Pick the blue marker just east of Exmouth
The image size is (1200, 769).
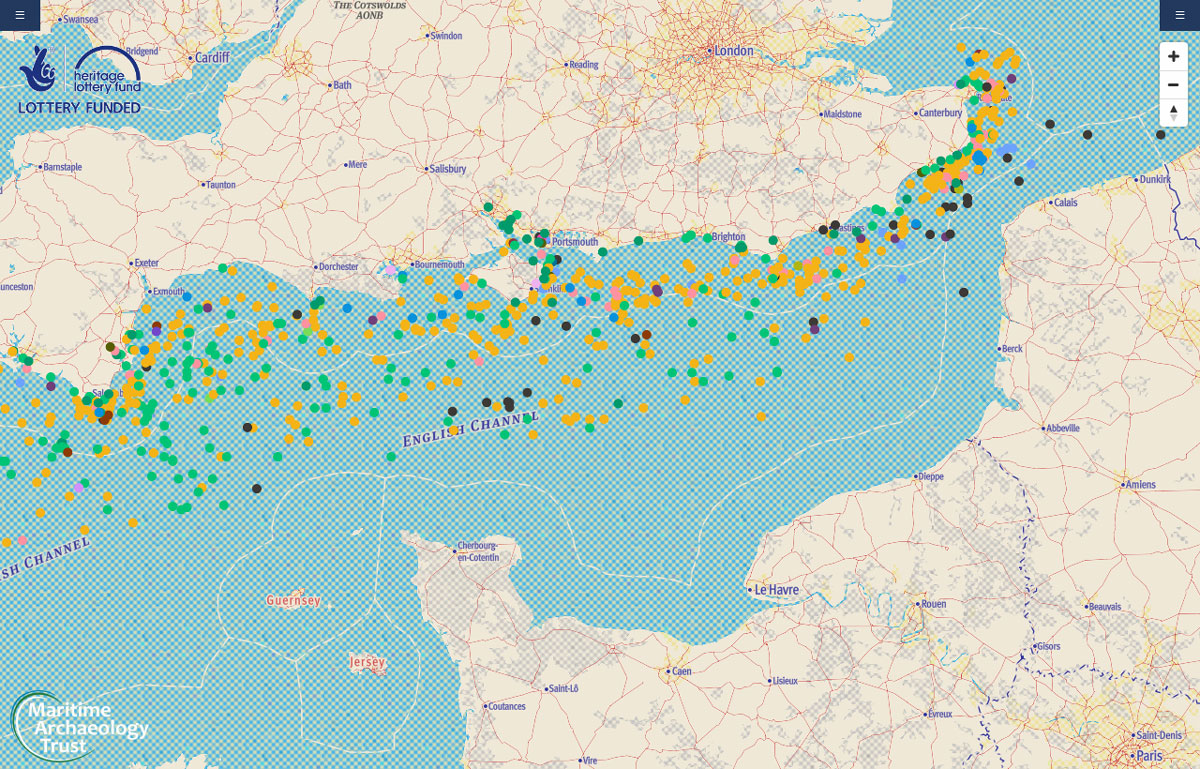187,297
